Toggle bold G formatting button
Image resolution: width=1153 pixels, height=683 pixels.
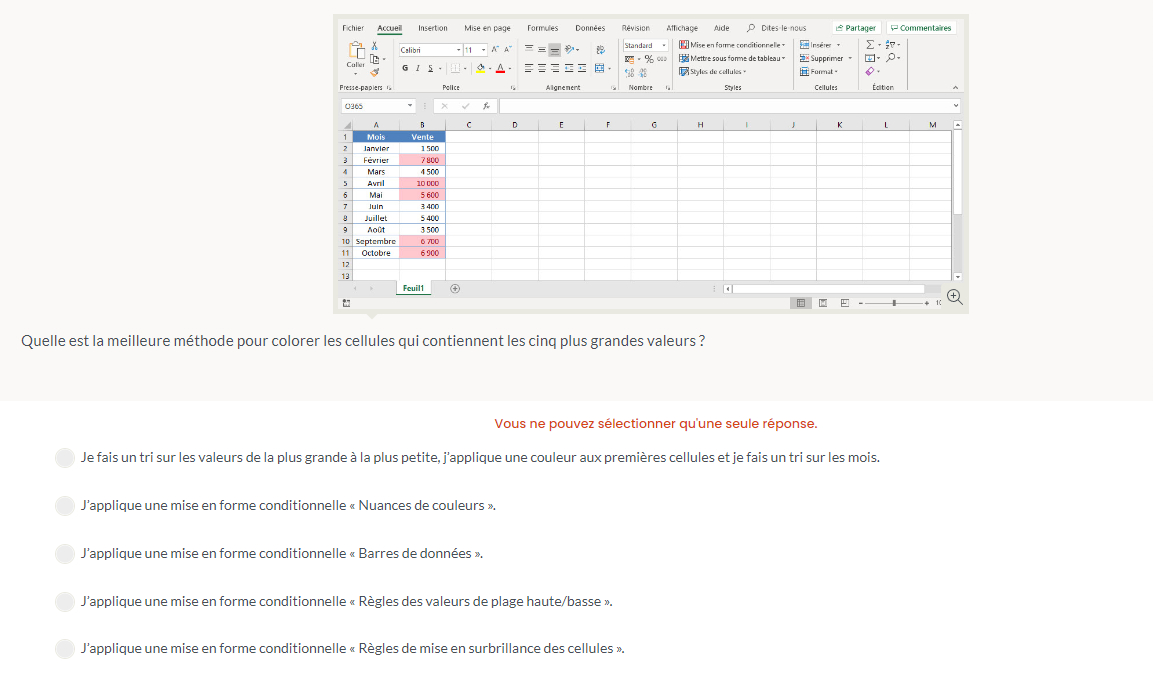pyautogui.click(x=405, y=68)
